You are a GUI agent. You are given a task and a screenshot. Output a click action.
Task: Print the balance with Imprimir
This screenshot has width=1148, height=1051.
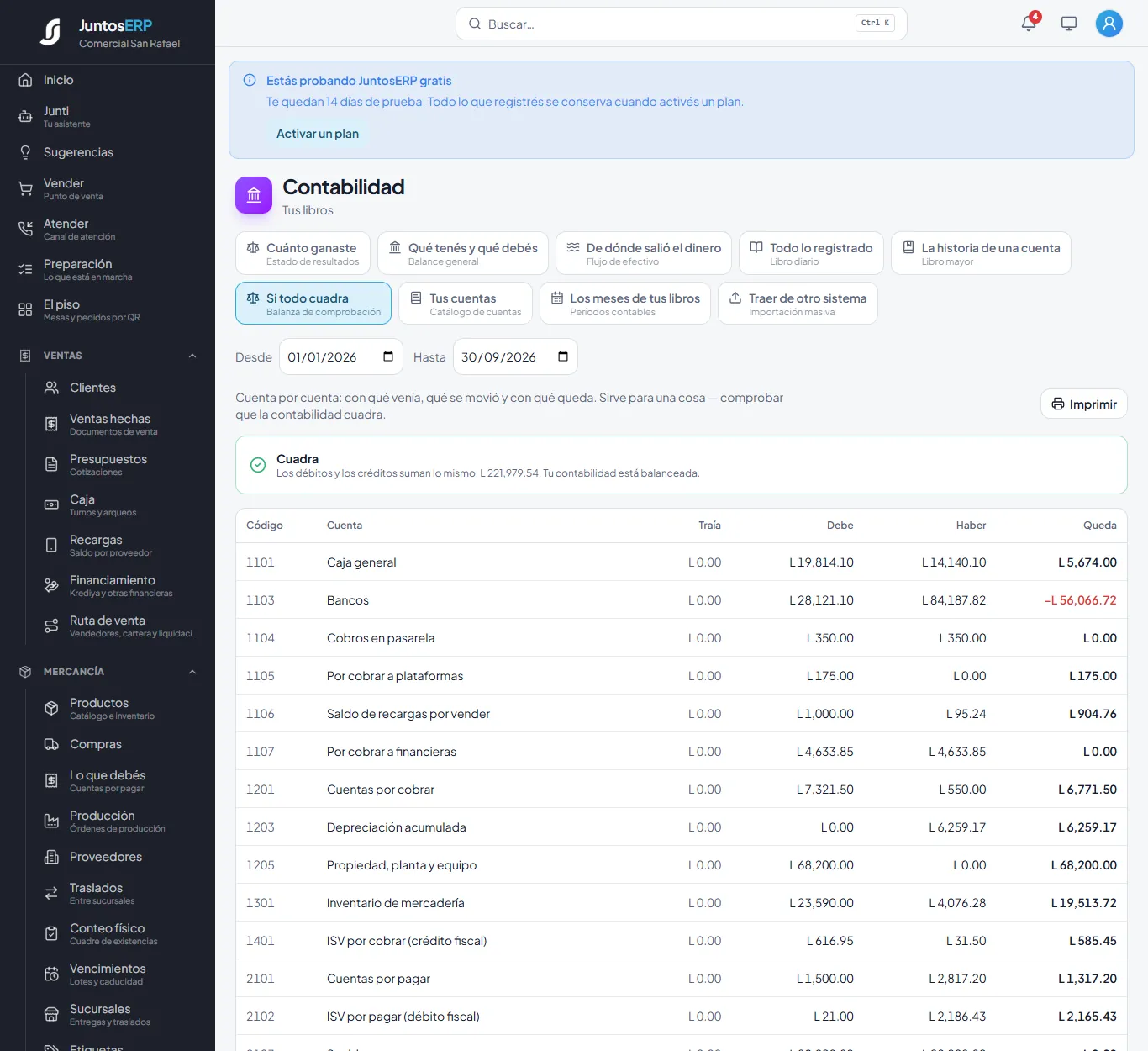point(1084,404)
